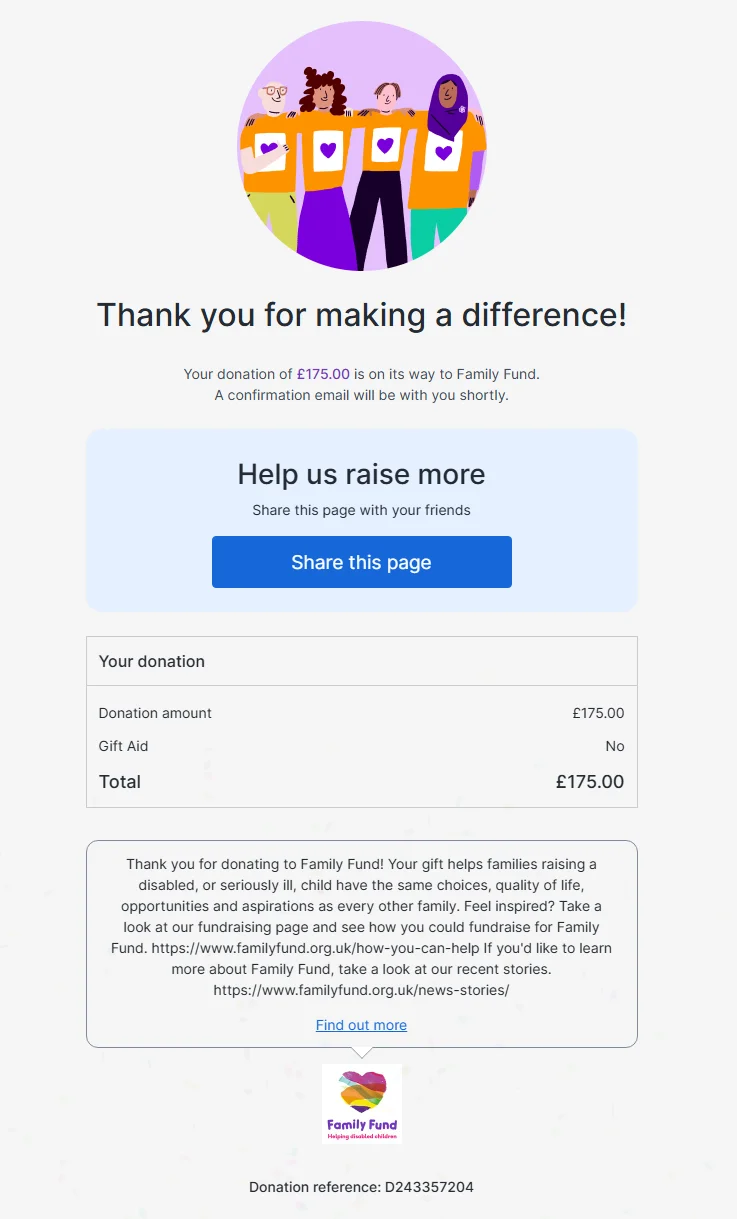Click the thank-you message speech bubble
Screen dimensions: 737x1219
pyautogui.click(x=361, y=940)
